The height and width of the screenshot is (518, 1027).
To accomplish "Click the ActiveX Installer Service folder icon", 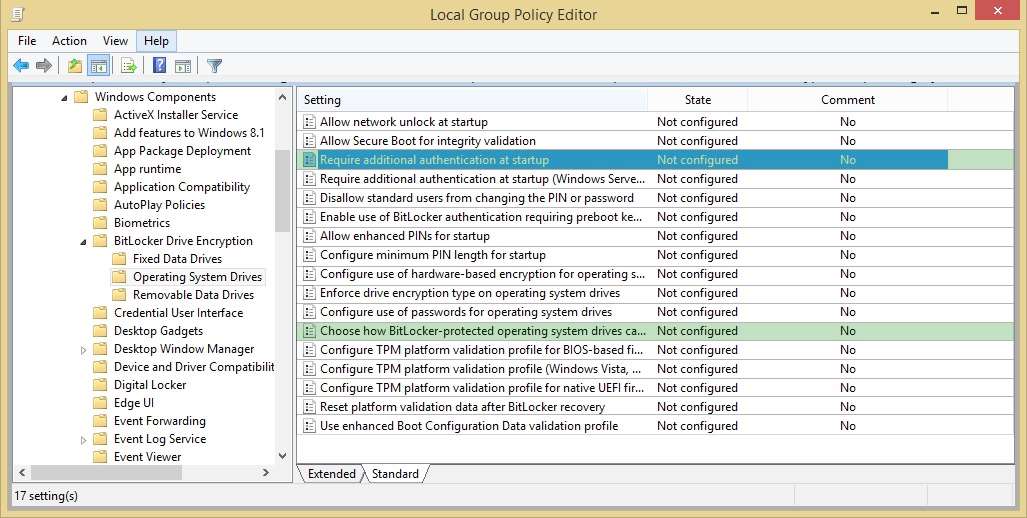I will point(100,115).
